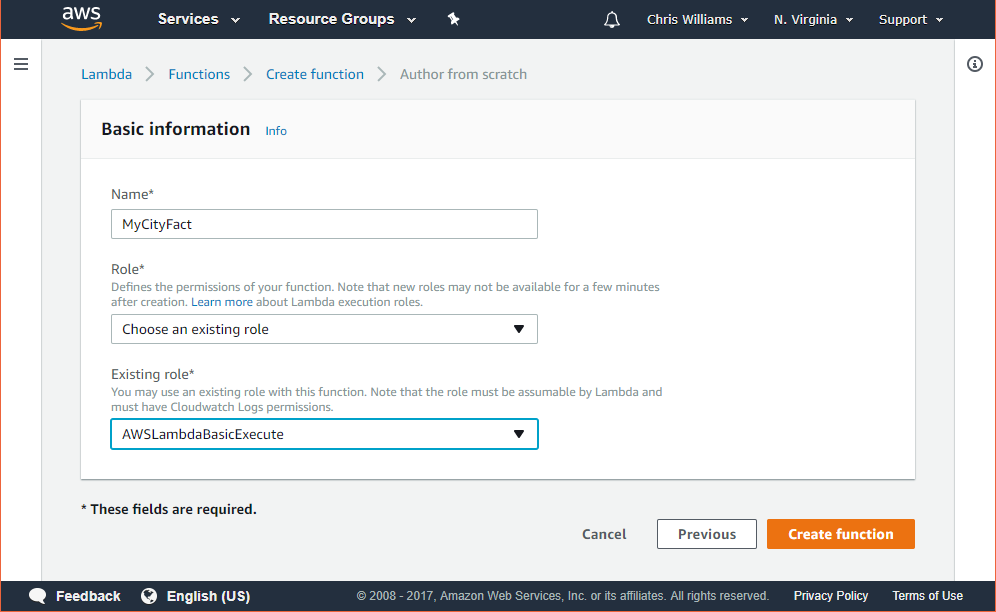The height and width of the screenshot is (612, 996).
Task: Click the pin shortcuts icon
Action: pos(453,19)
